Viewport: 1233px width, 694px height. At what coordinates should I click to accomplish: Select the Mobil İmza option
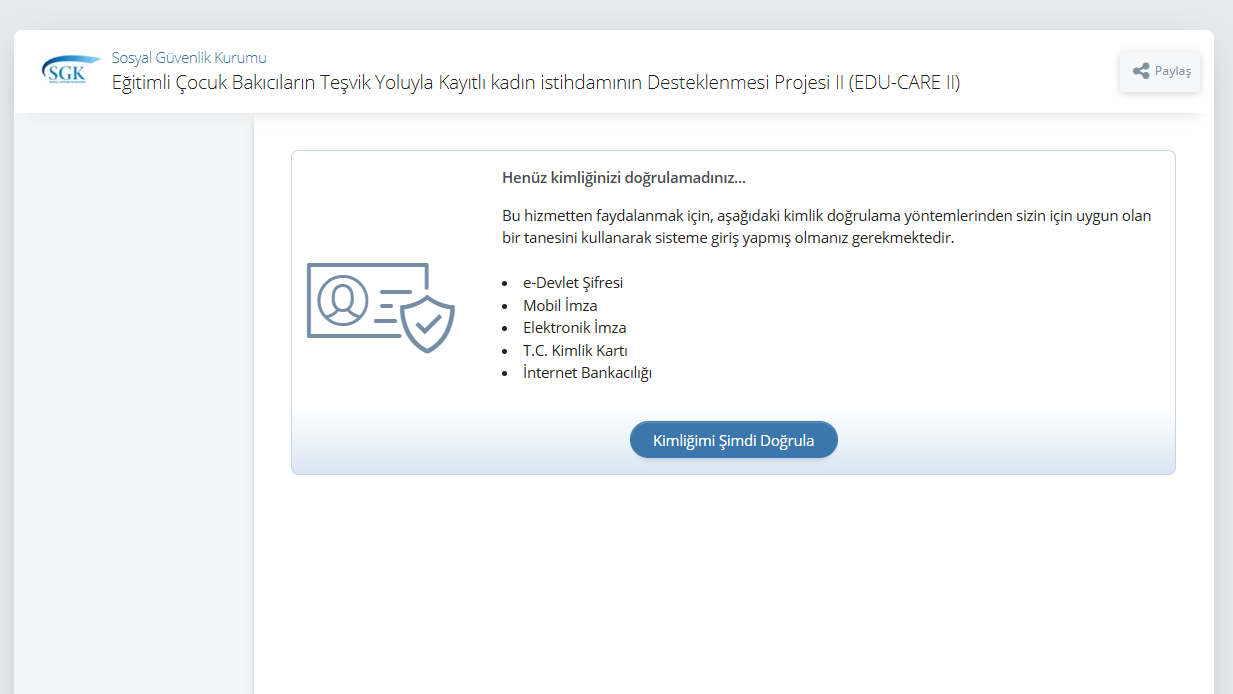coord(560,305)
